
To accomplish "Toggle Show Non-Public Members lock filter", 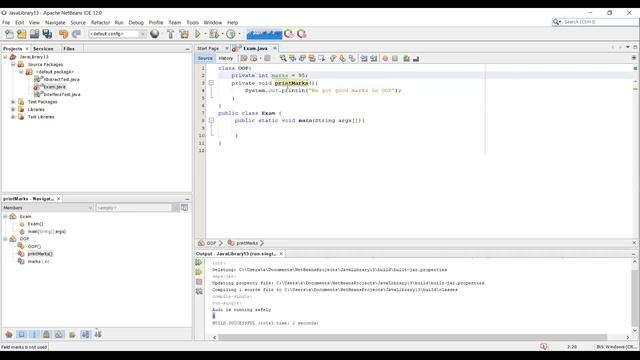I will pos(47,334).
